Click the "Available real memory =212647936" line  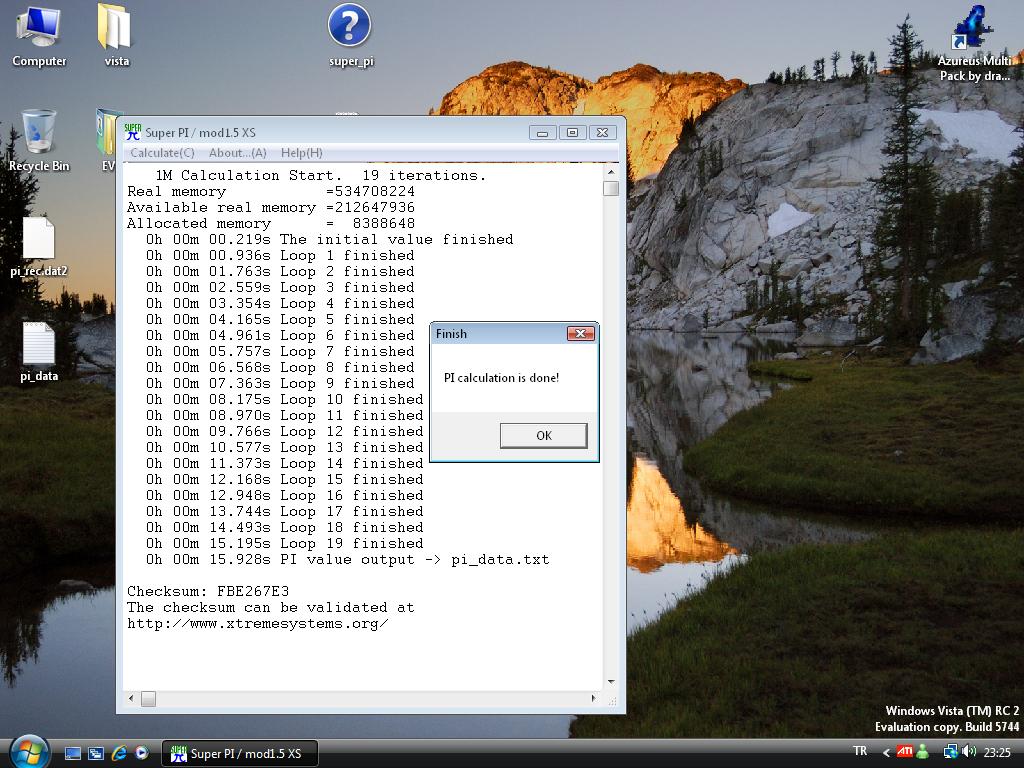click(x=271, y=208)
